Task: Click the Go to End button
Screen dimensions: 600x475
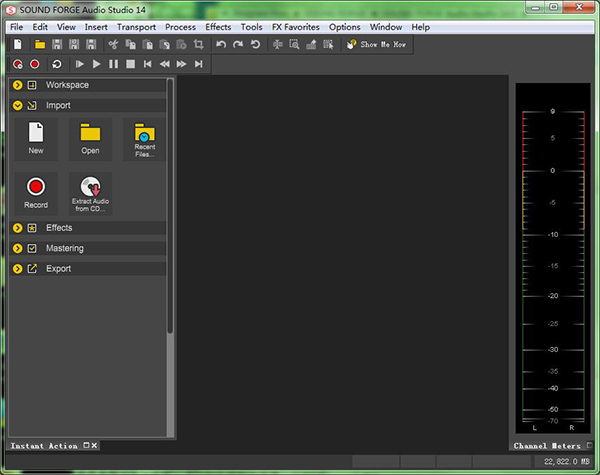Action: point(198,64)
